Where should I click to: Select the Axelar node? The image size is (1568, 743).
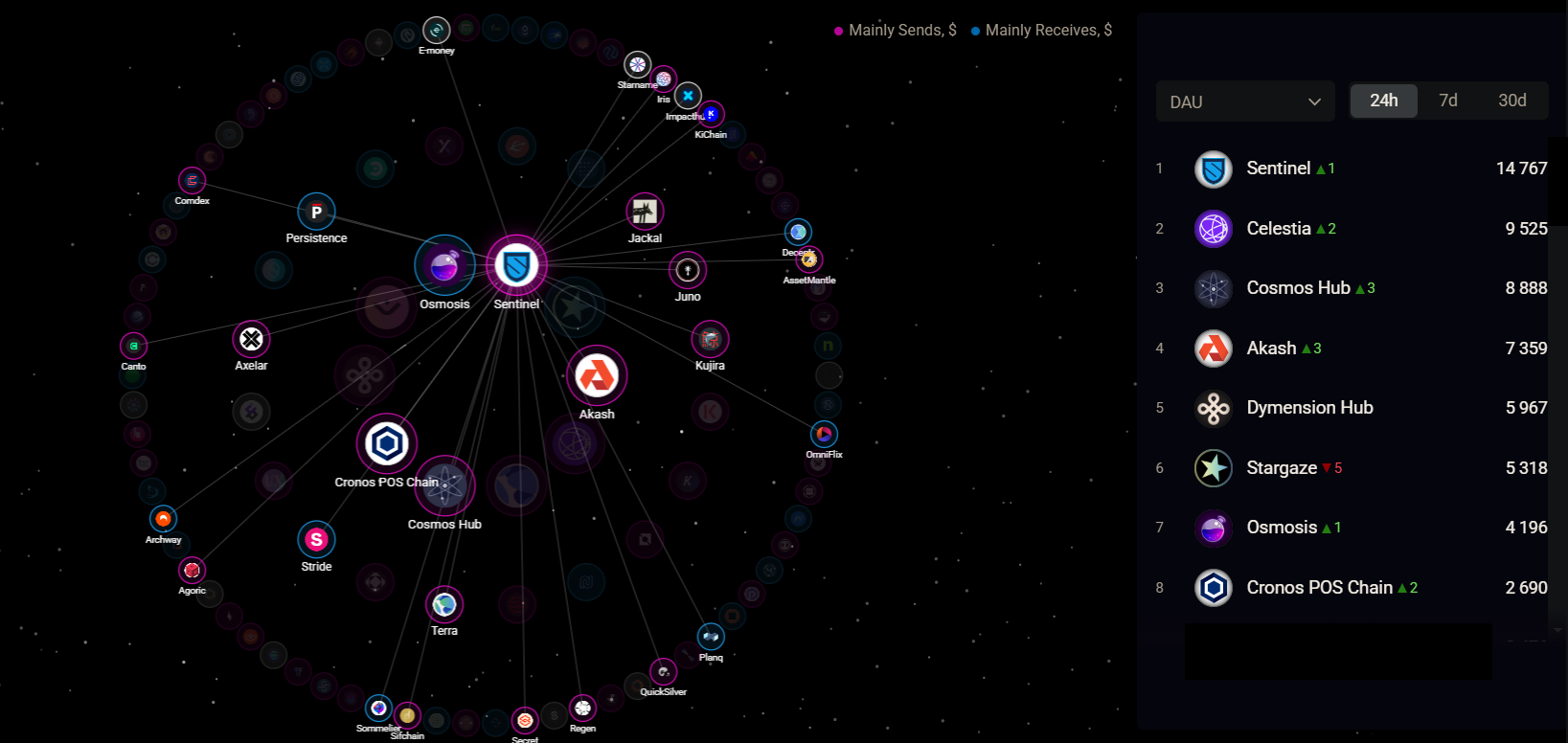(x=251, y=339)
